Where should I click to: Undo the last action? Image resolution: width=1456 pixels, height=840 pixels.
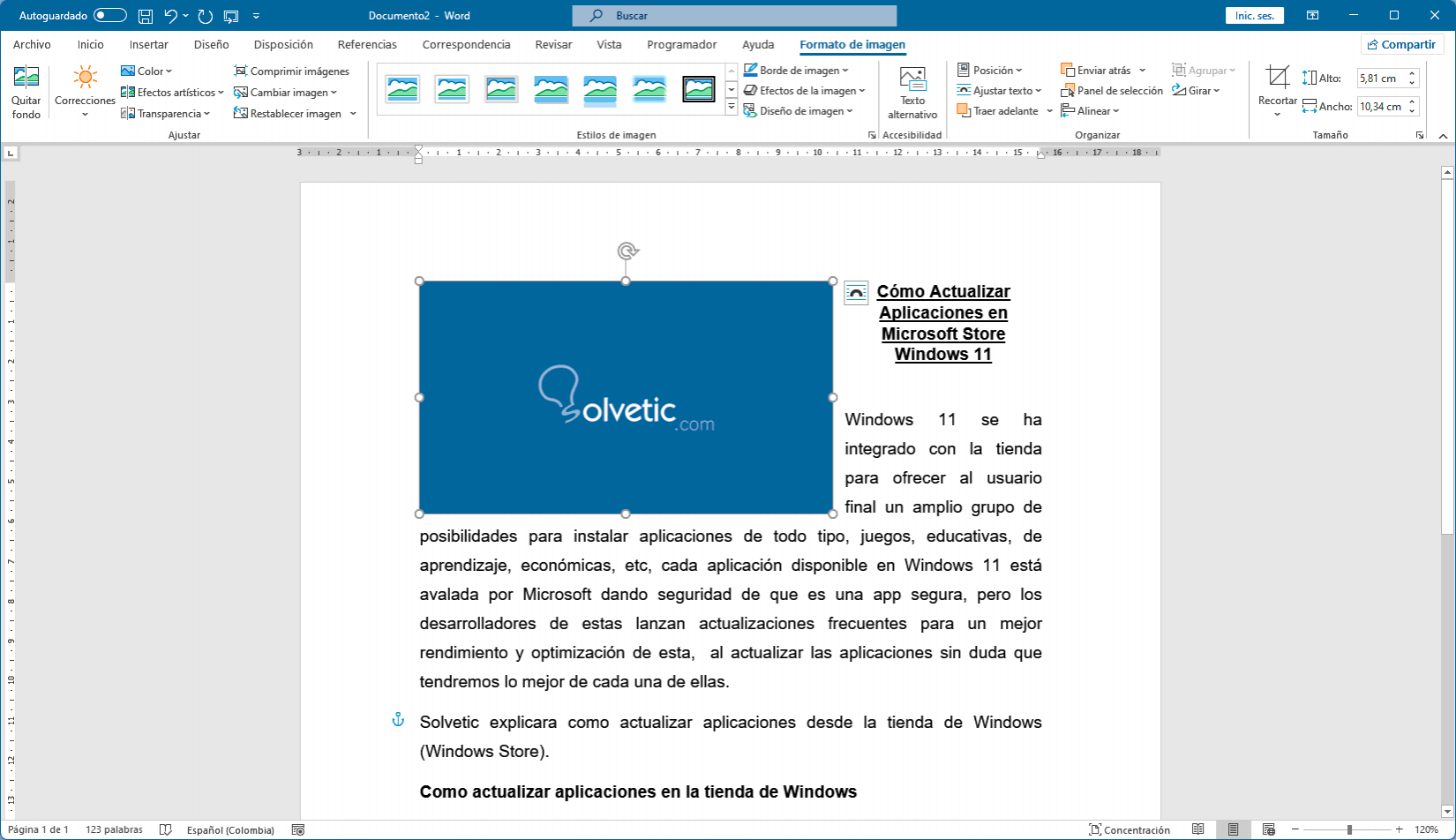pos(171,16)
